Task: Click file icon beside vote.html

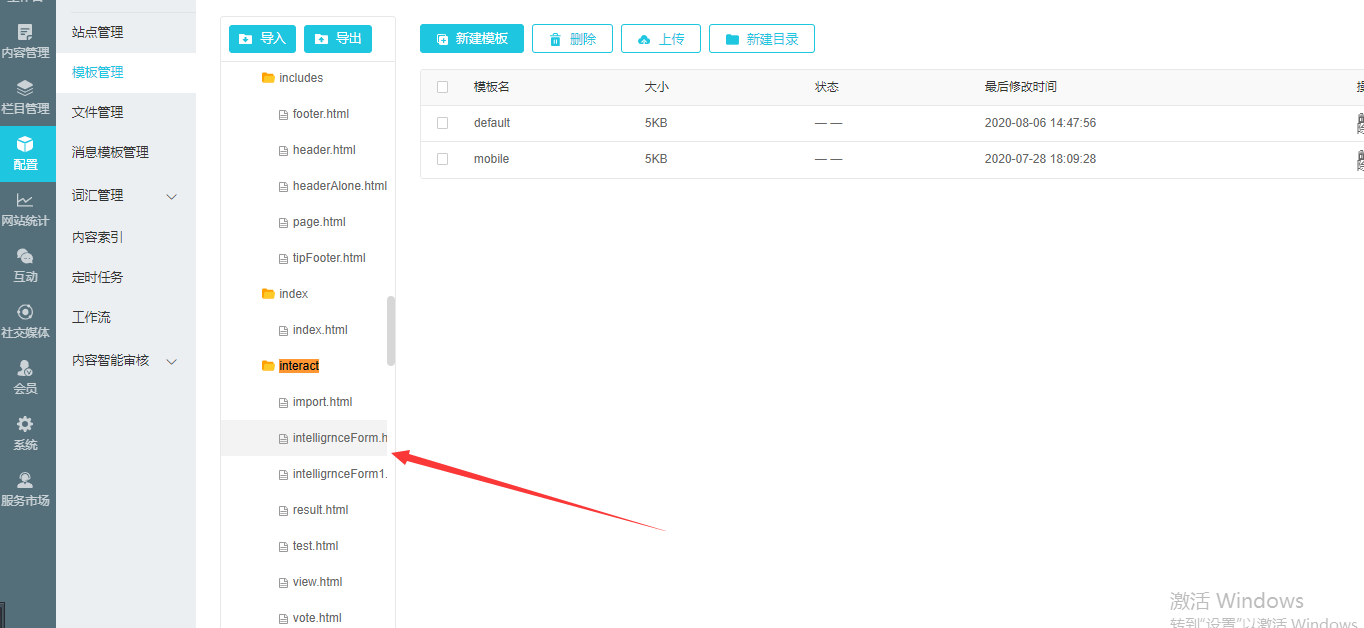Action: pos(283,618)
